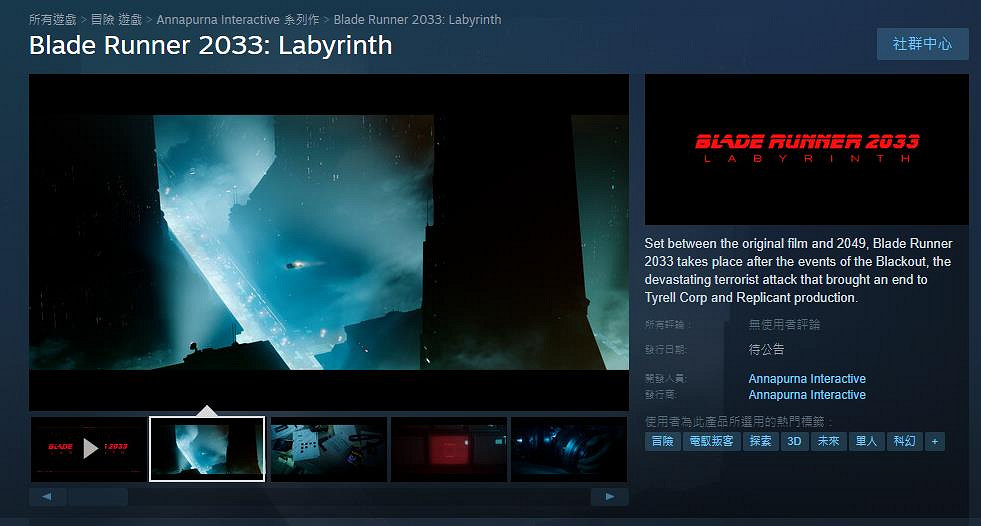Expand more tags with the plus button
The width and height of the screenshot is (981, 526).
(934, 441)
